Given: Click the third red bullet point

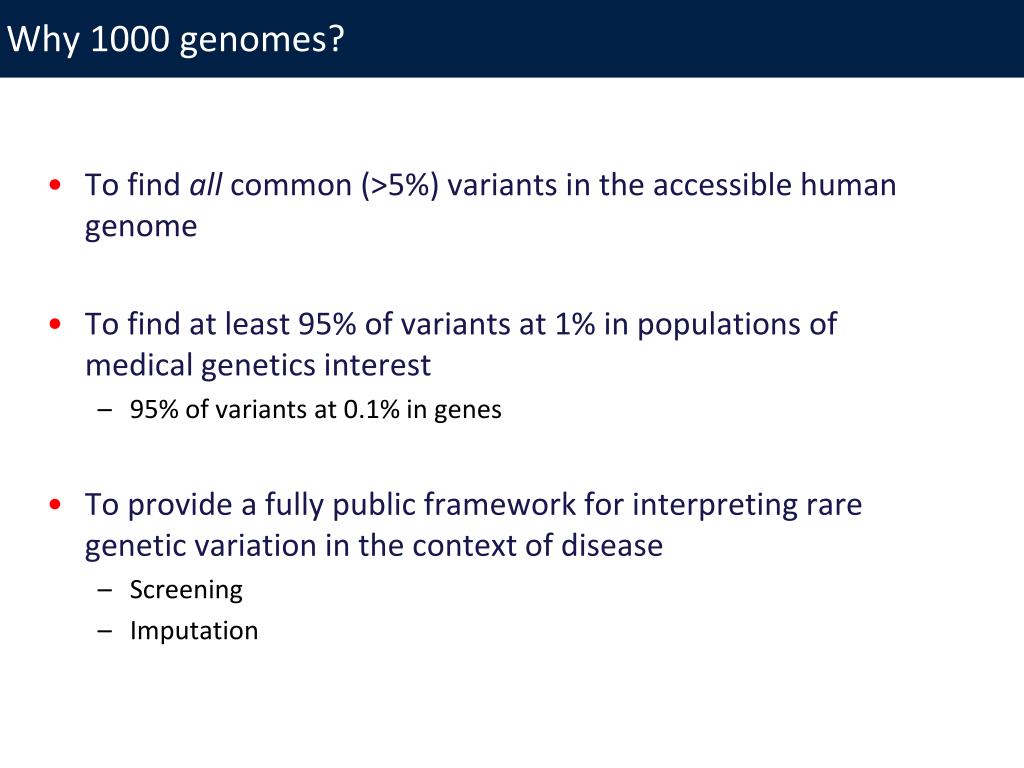Looking at the screenshot, I should [x=55, y=504].
